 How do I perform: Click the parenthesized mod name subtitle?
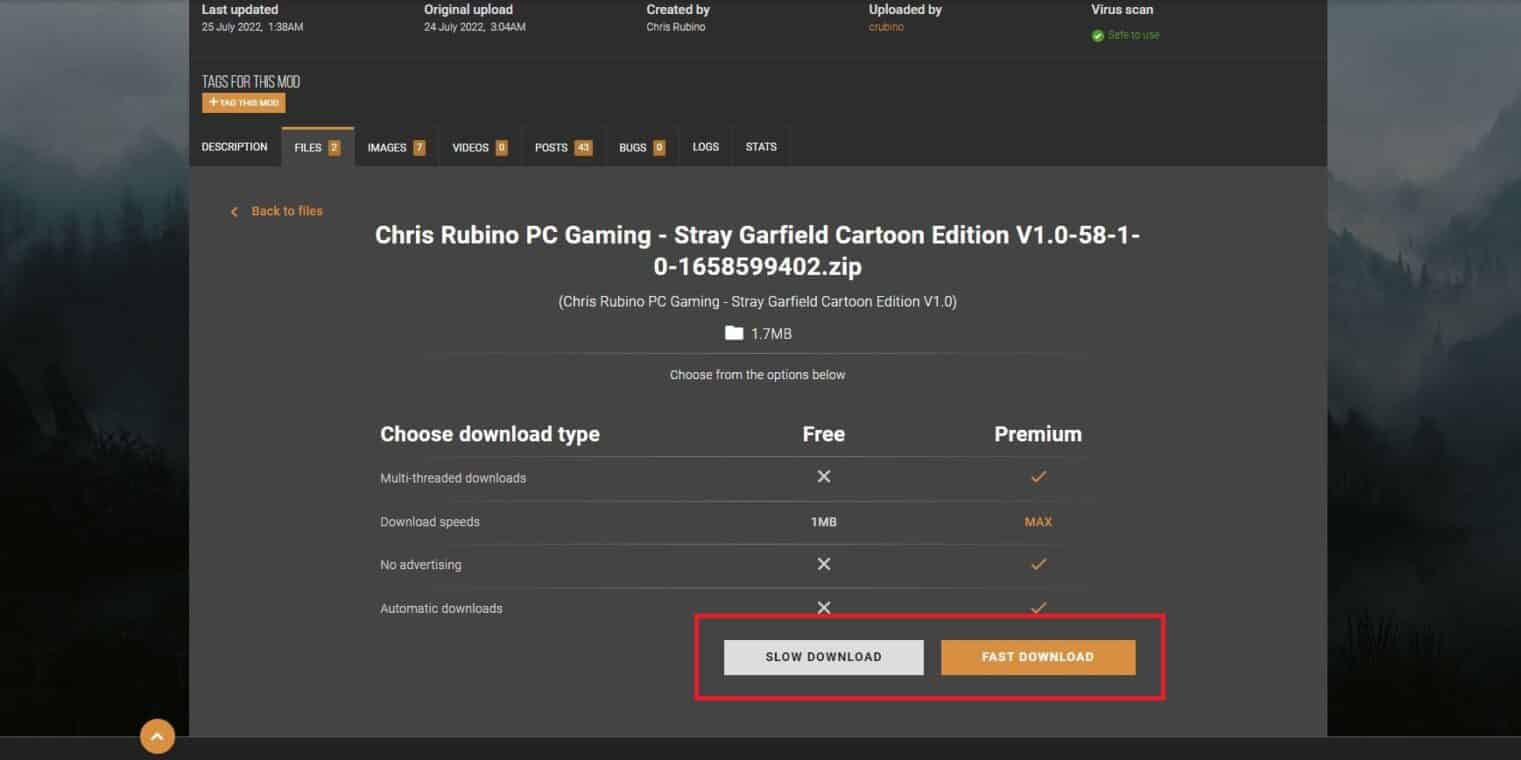(x=757, y=301)
